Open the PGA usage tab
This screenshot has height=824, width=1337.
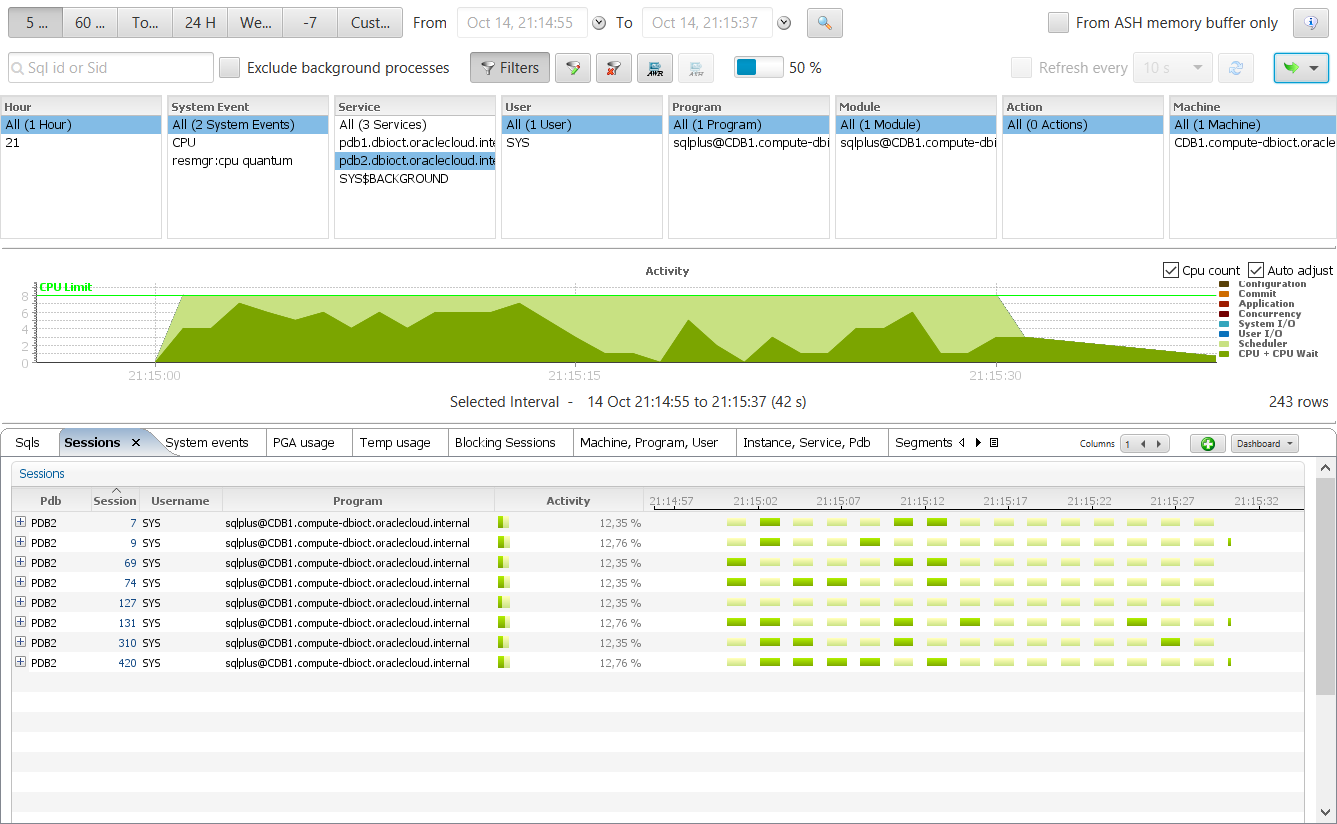(303, 443)
